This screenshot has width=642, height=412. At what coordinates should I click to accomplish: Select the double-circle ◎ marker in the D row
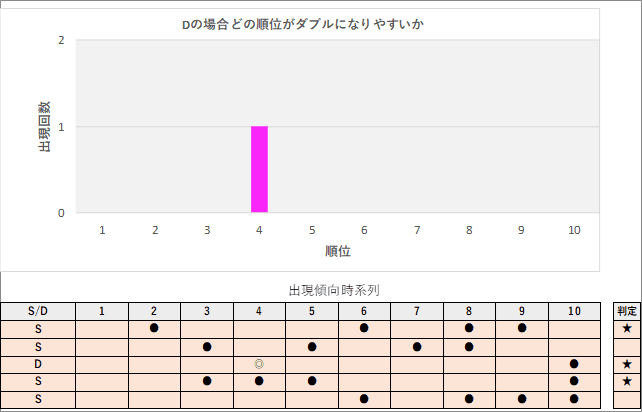coord(259,364)
